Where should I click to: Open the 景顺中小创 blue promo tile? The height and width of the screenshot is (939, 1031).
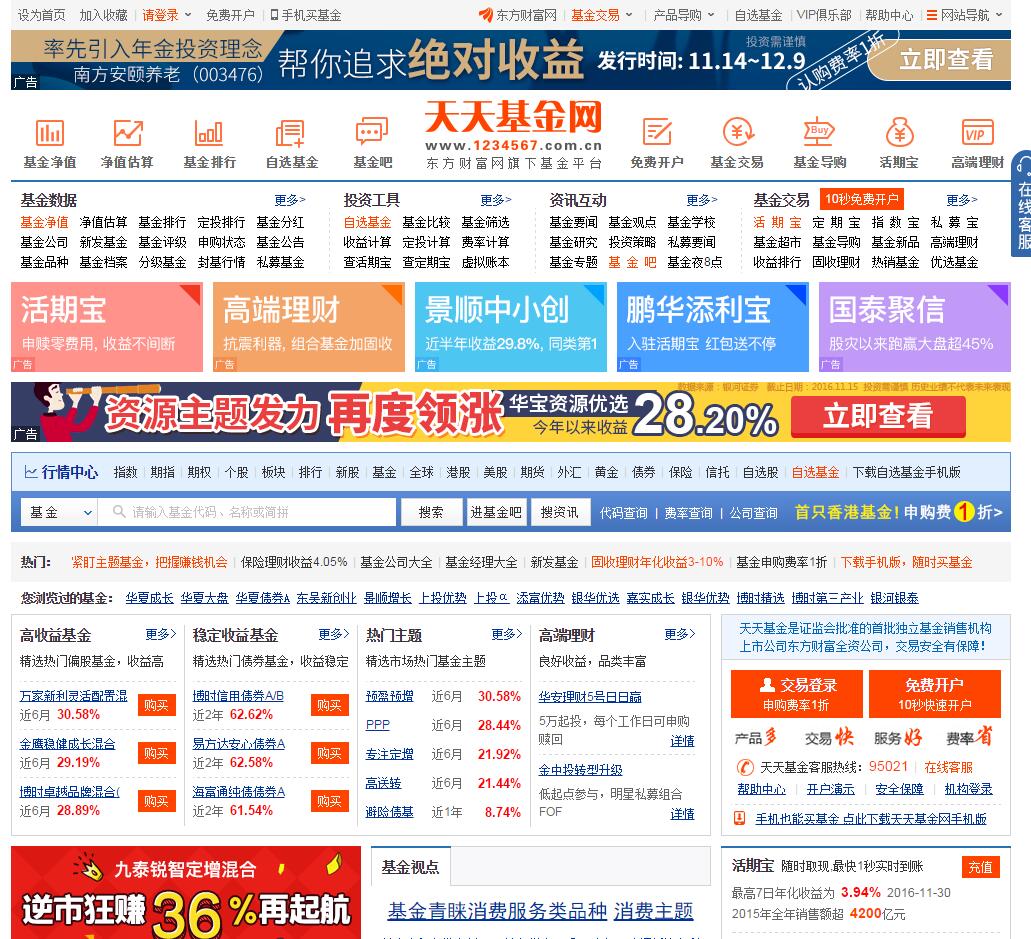click(x=510, y=327)
